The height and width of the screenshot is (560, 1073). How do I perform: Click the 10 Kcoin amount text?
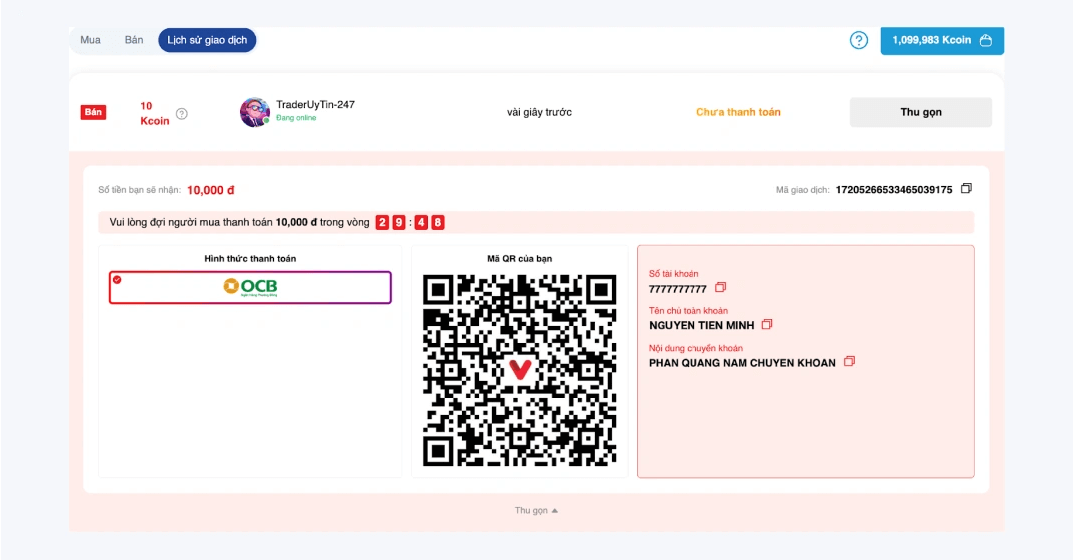point(155,114)
